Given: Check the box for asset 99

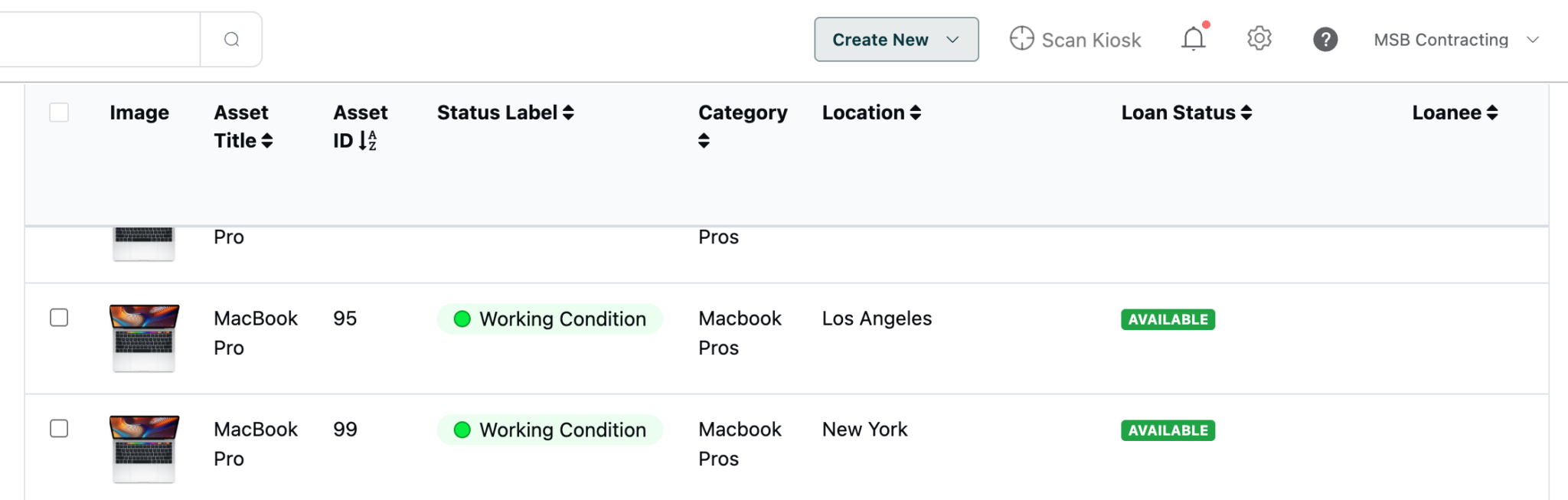Looking at the screenshot, I should point(59,429).
